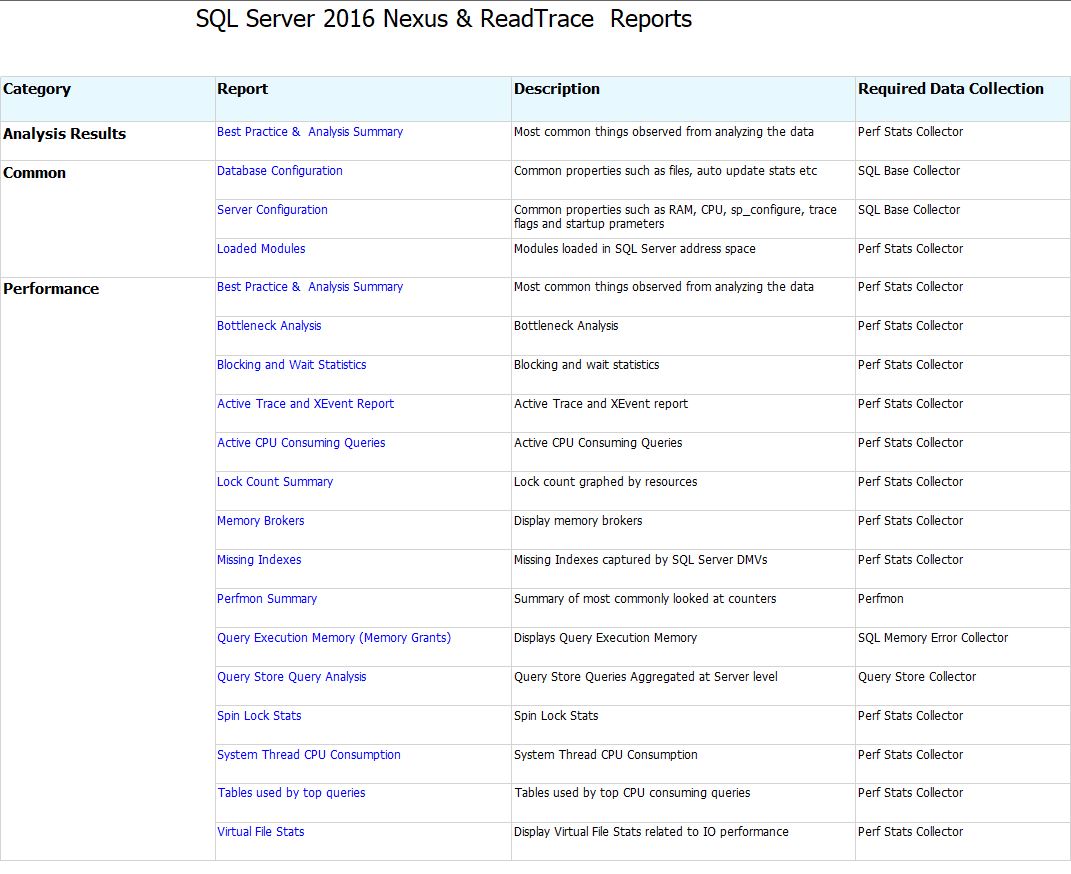
Task: Open the Missing Indexes report
Action: (x=260, y=559)
